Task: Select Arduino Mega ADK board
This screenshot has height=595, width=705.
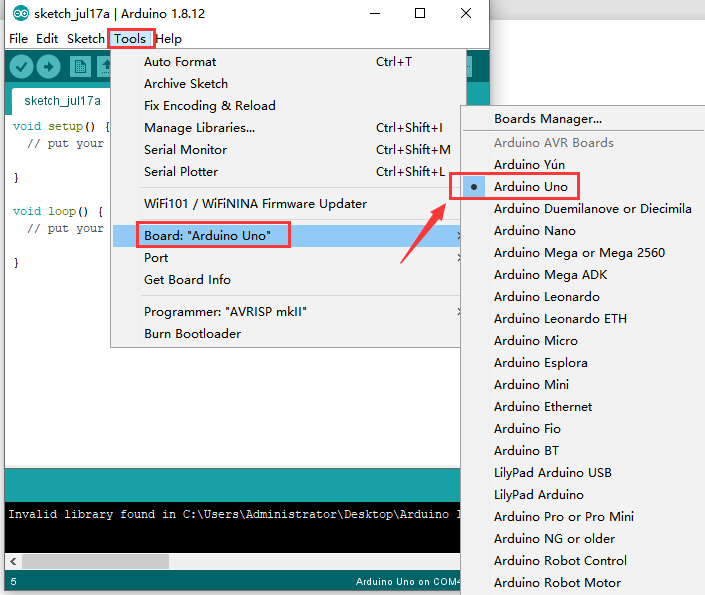Action: tap(584, 275)
